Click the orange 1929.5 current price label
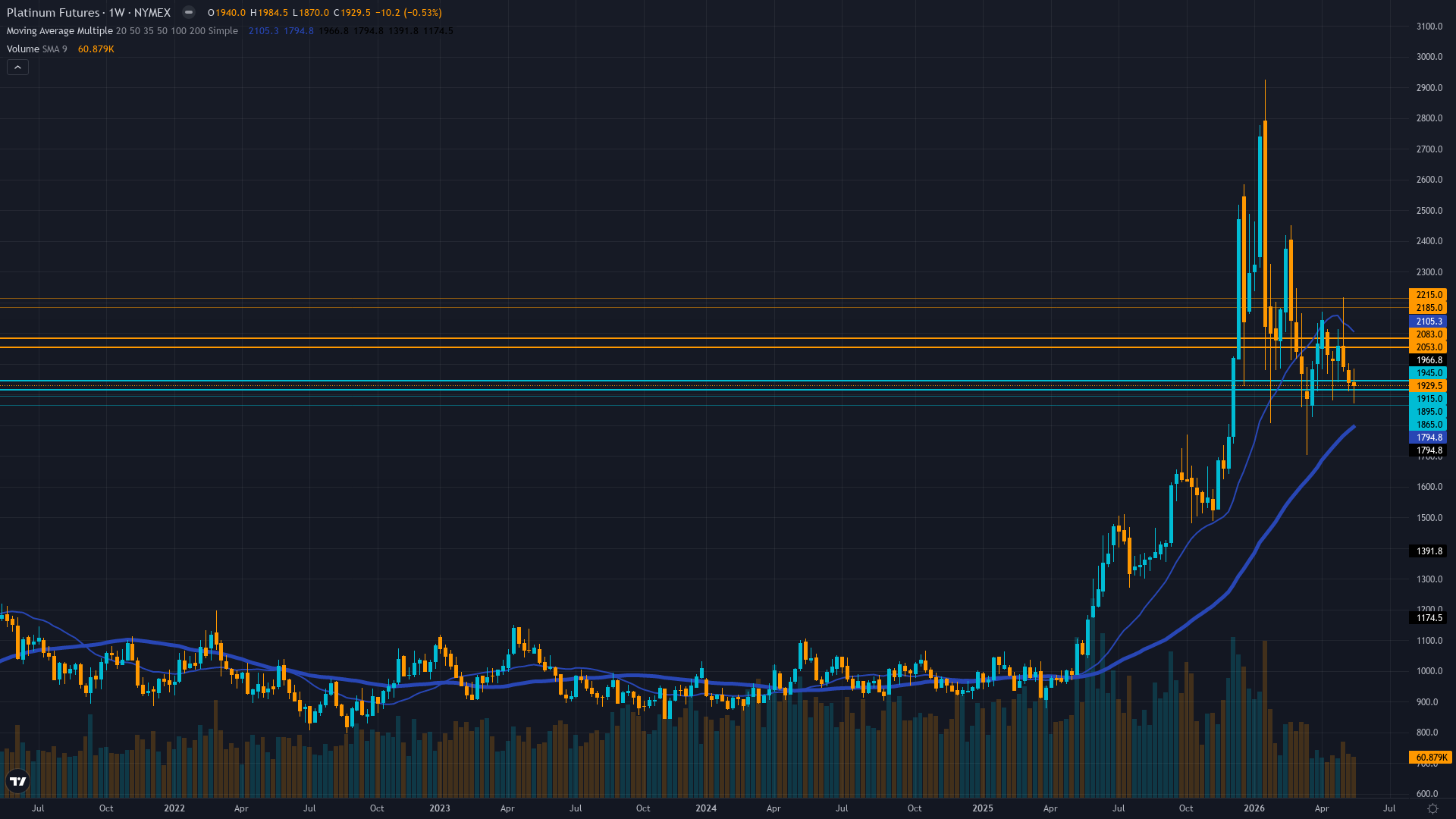Image resolution: width=1456 pixels, height=819 pixels. (1428, 386)
